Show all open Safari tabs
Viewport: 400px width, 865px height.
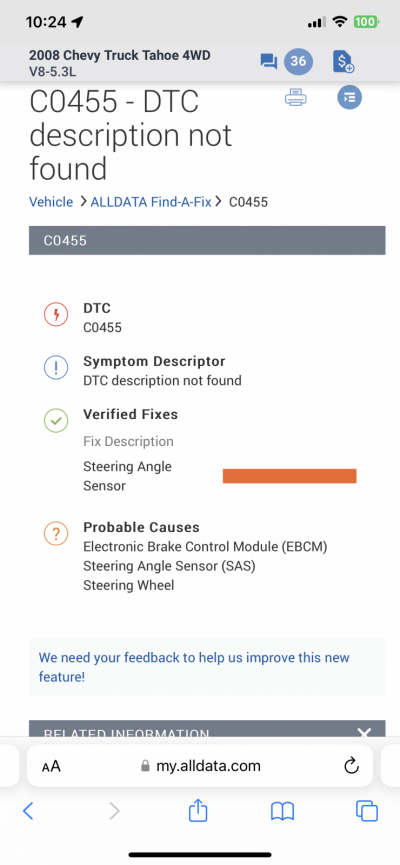tap(367, 810)
